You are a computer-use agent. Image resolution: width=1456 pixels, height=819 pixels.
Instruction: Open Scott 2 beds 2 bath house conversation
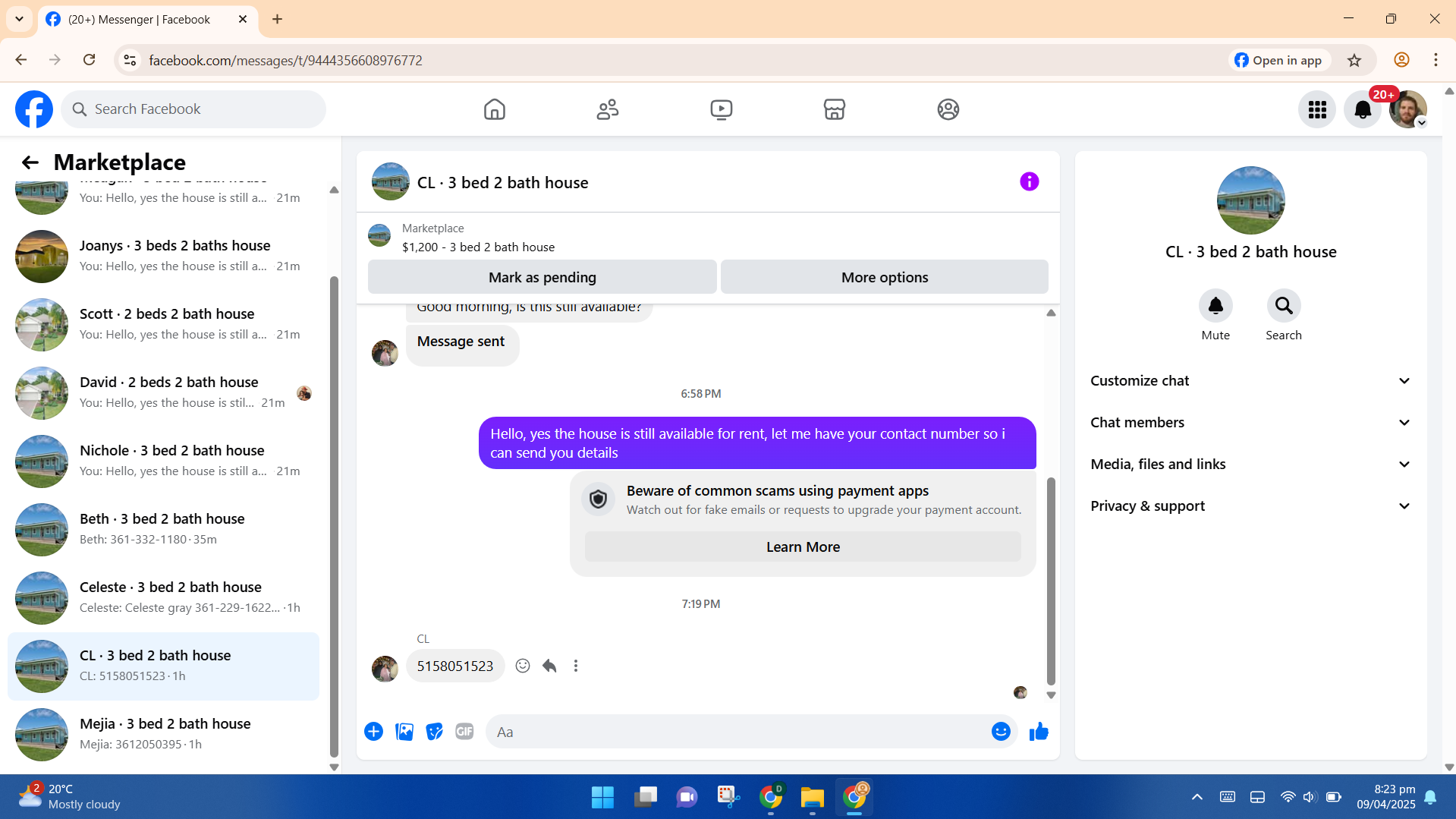163,324
